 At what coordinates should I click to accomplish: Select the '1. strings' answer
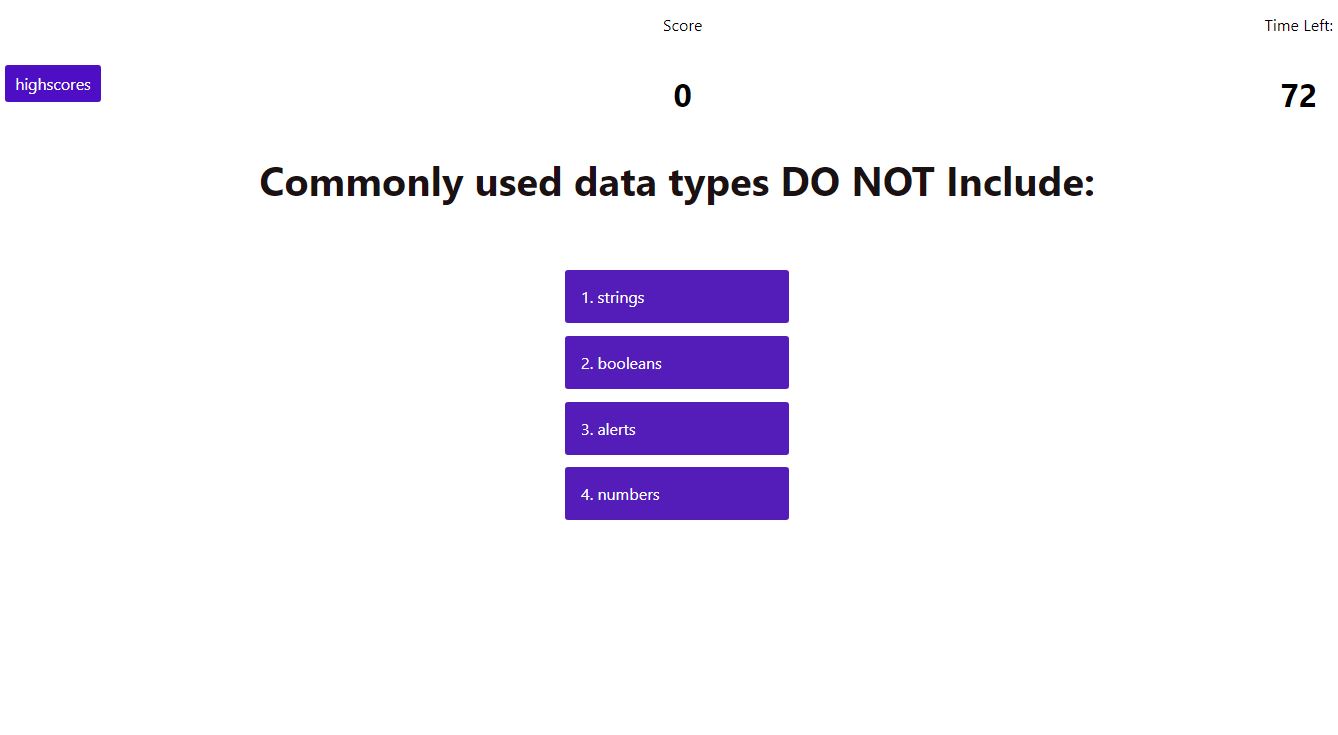[677, 297]
